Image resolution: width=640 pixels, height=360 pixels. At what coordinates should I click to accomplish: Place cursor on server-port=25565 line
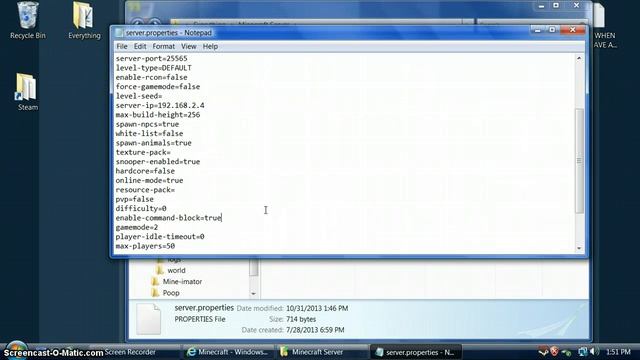(x=151, y=58)
